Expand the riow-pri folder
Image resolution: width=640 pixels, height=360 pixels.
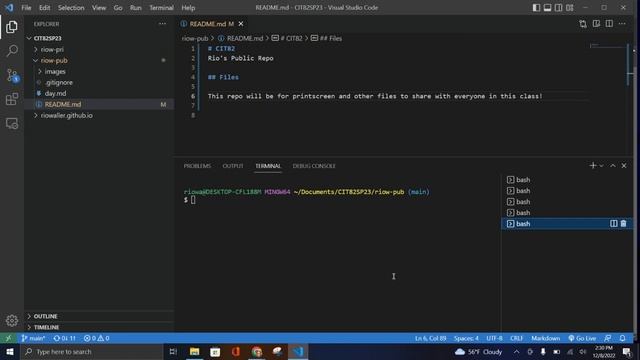99,49
